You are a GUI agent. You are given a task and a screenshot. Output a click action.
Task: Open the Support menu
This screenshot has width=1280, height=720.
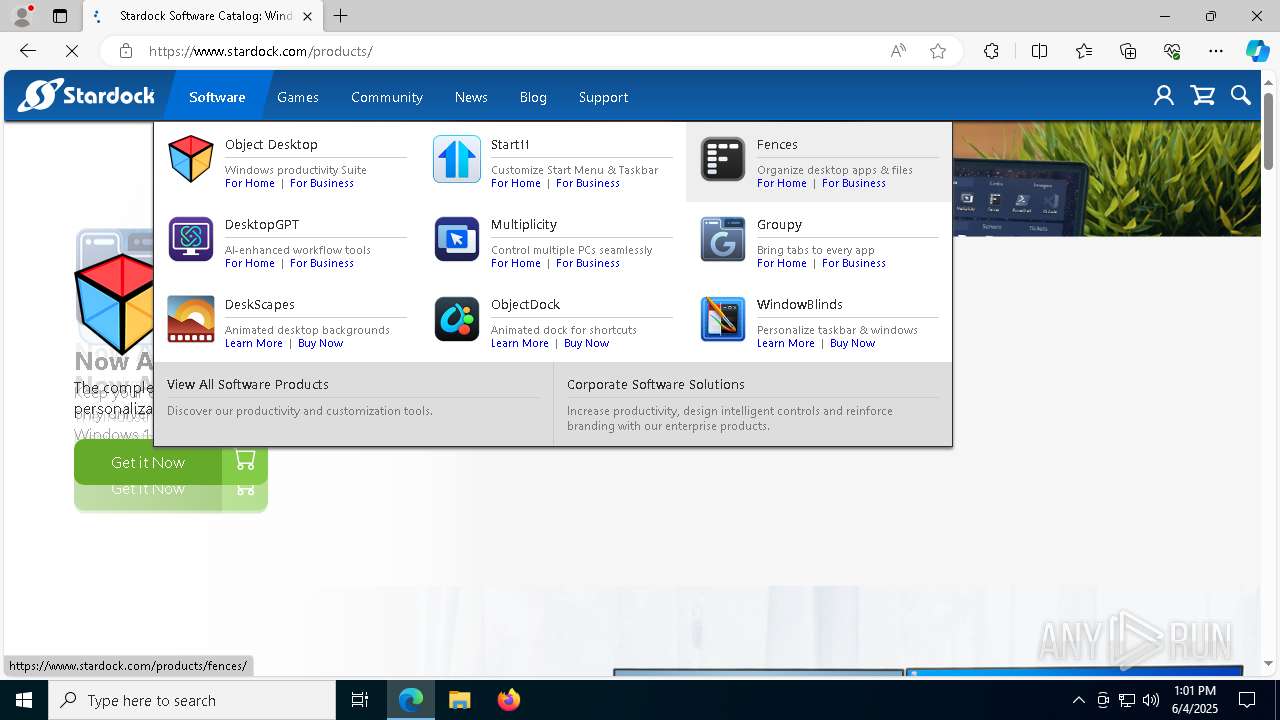point(603,97)
